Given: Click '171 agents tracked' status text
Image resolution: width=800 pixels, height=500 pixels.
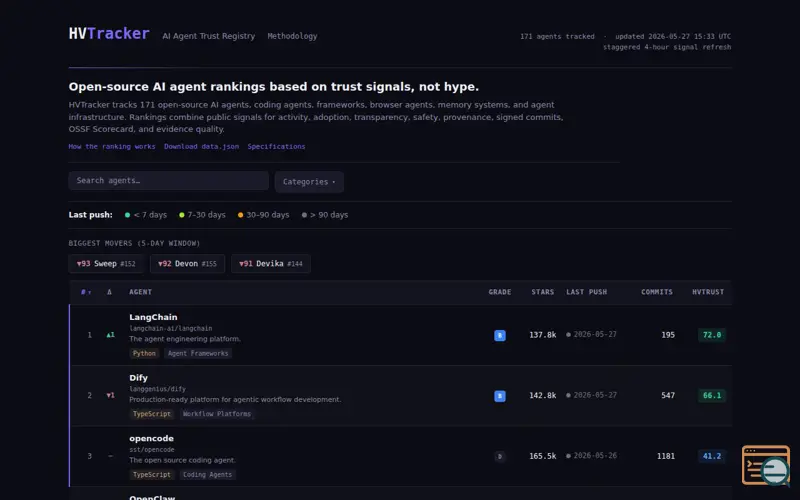Looking at the screenshot, I should click(557, 37).
